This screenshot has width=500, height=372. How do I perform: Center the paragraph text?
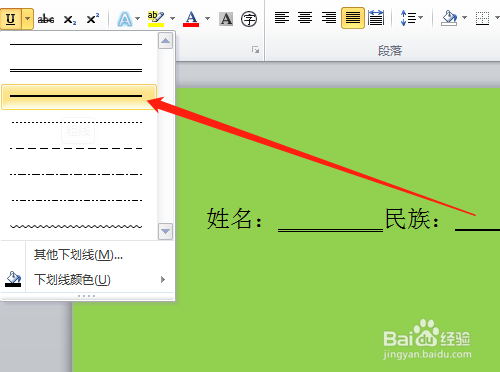[x=305, y=18]
